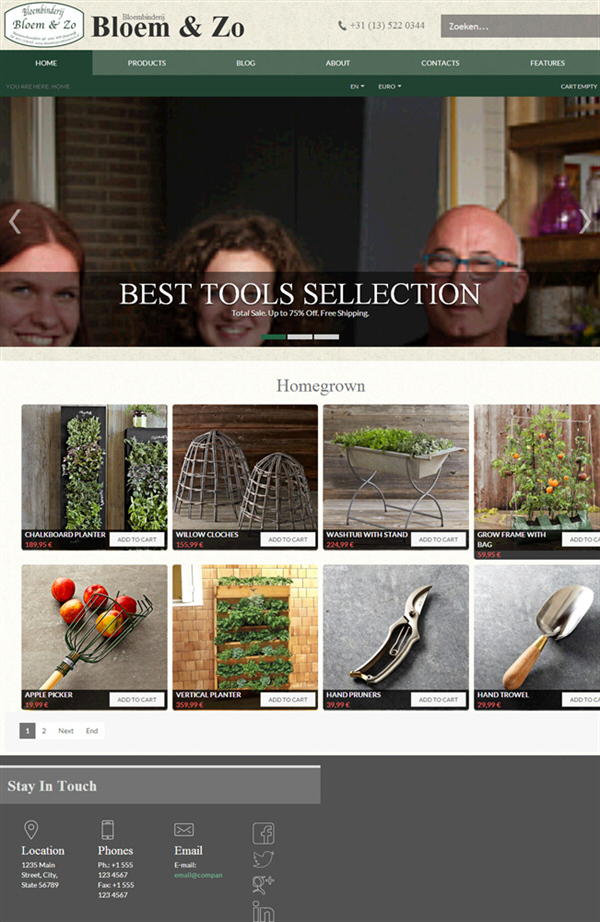Open the Google Plus icon
The height and width of the screenshot is (922, 600).
tap(263, 884)
